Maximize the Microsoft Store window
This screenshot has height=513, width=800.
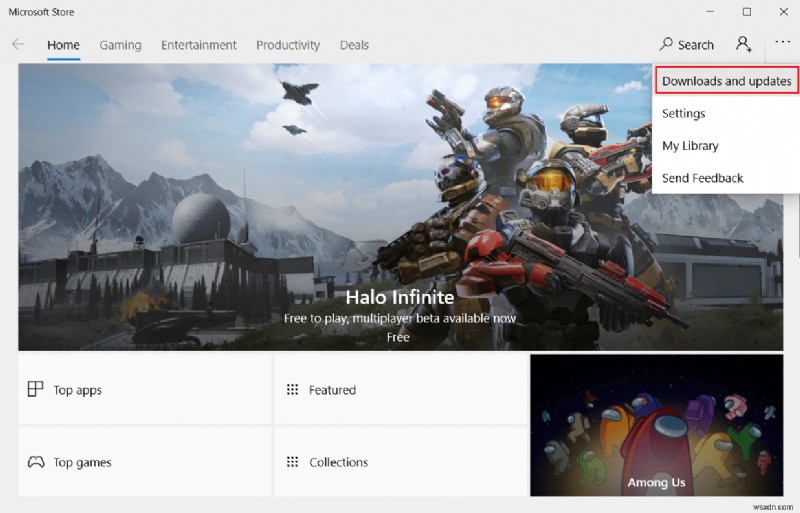[x=747, y=11]
